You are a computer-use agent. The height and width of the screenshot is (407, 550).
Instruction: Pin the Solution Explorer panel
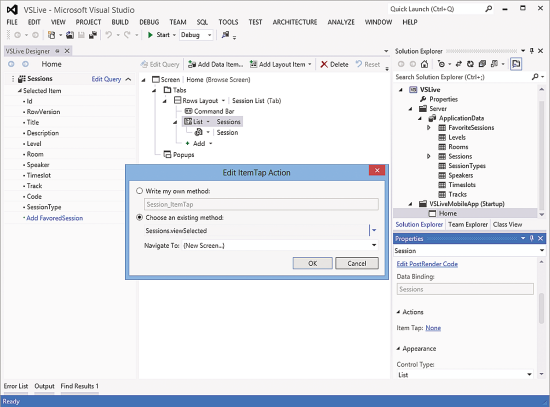tap(532, 51)
